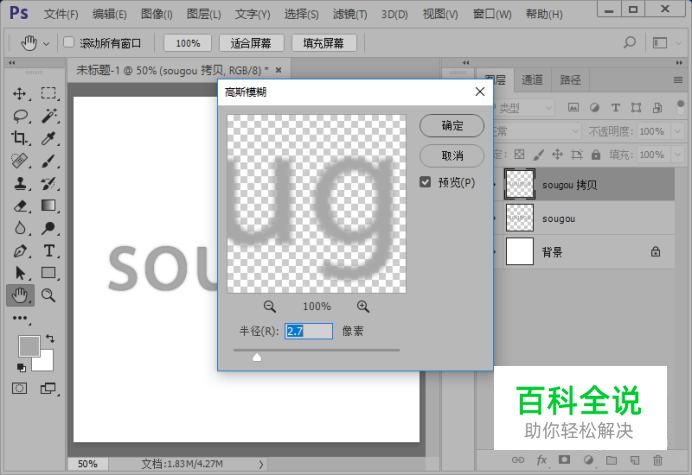Select the Blur tool
The width and height of the screenshot is (692, 475).
(19, 228)
